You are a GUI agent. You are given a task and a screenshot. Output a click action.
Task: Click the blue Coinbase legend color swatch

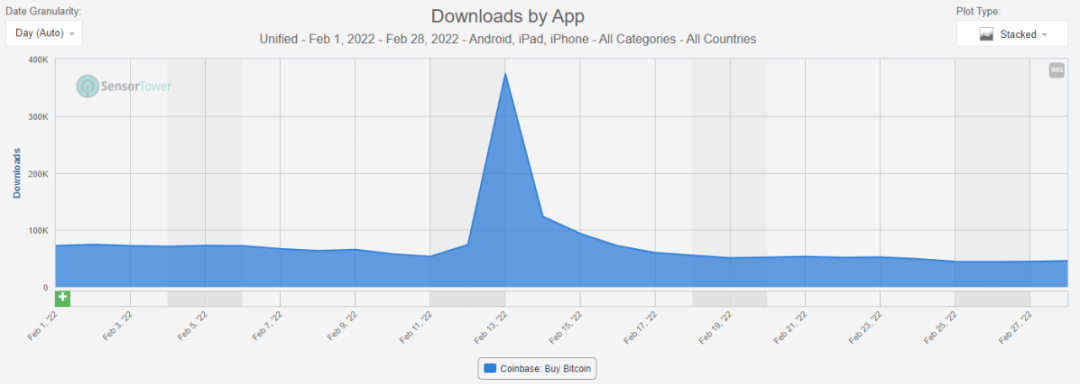[x=490, y=368]
